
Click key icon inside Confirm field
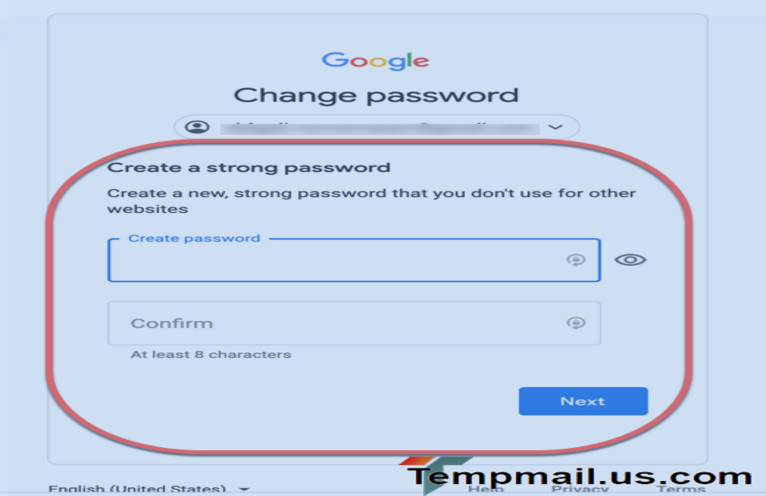(576, 323)
